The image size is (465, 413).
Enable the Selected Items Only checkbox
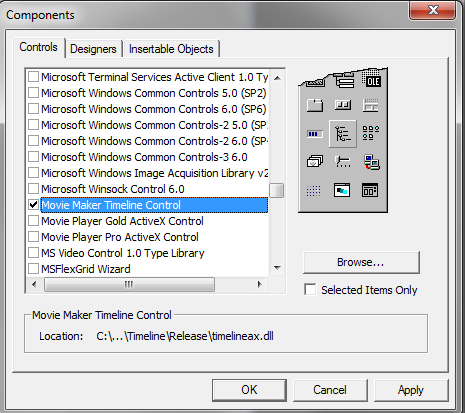[310, 289]
